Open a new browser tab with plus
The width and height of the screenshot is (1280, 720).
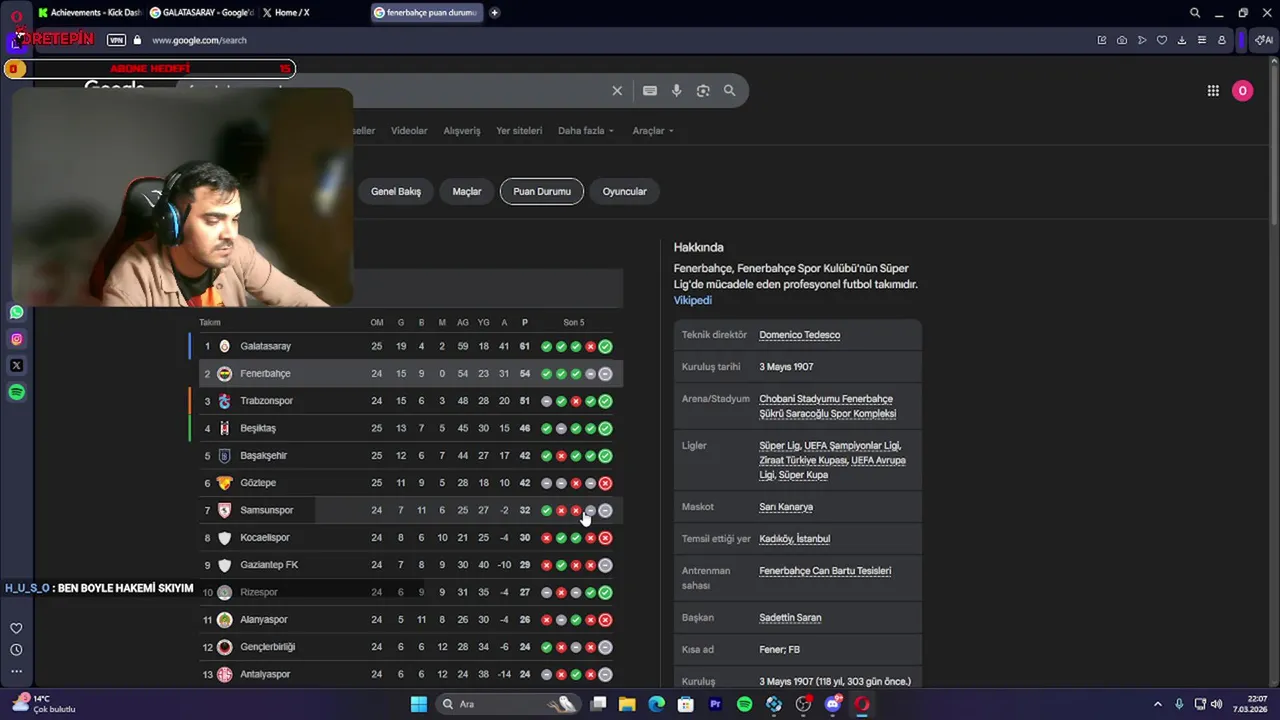(x=495, y=13)
